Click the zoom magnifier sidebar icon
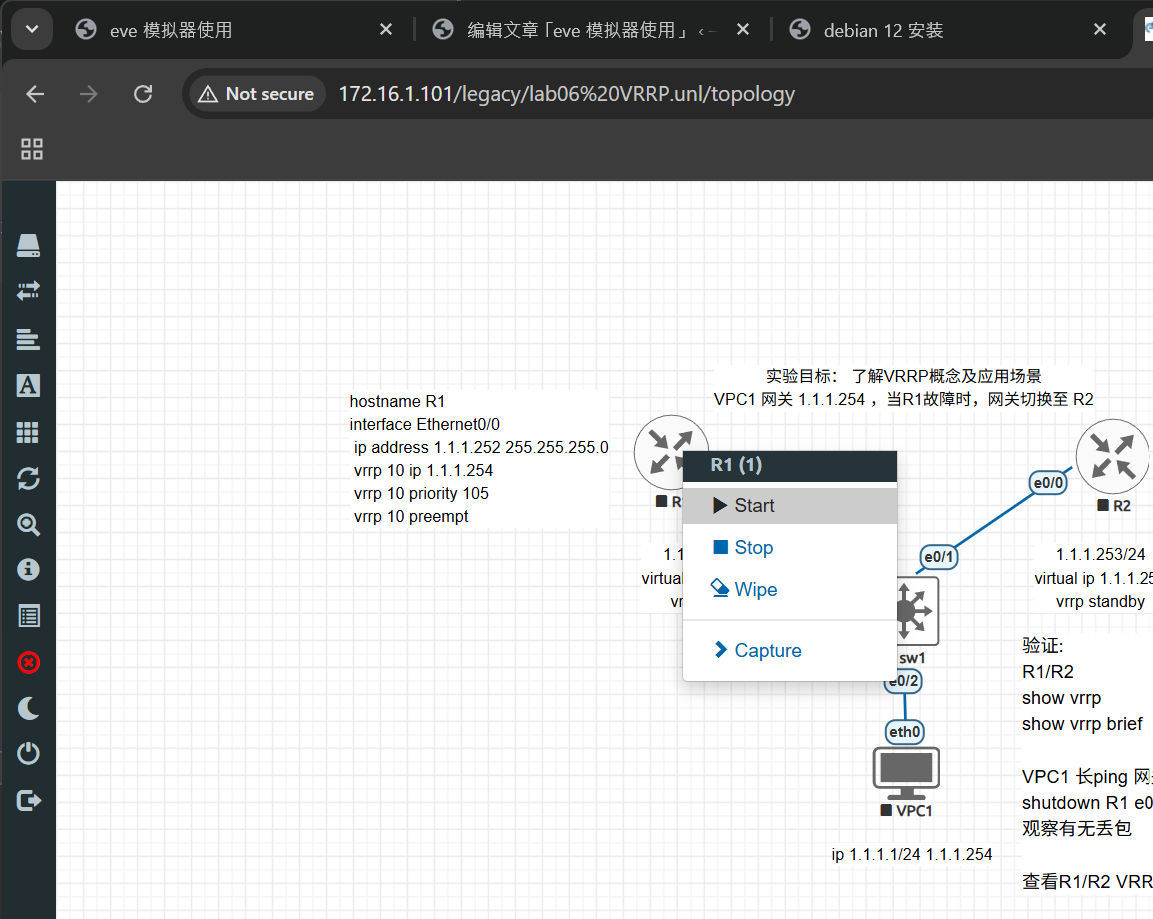The width and height of the screenshot is (1153, 919). pyautogui.click(x=28, y=524)
